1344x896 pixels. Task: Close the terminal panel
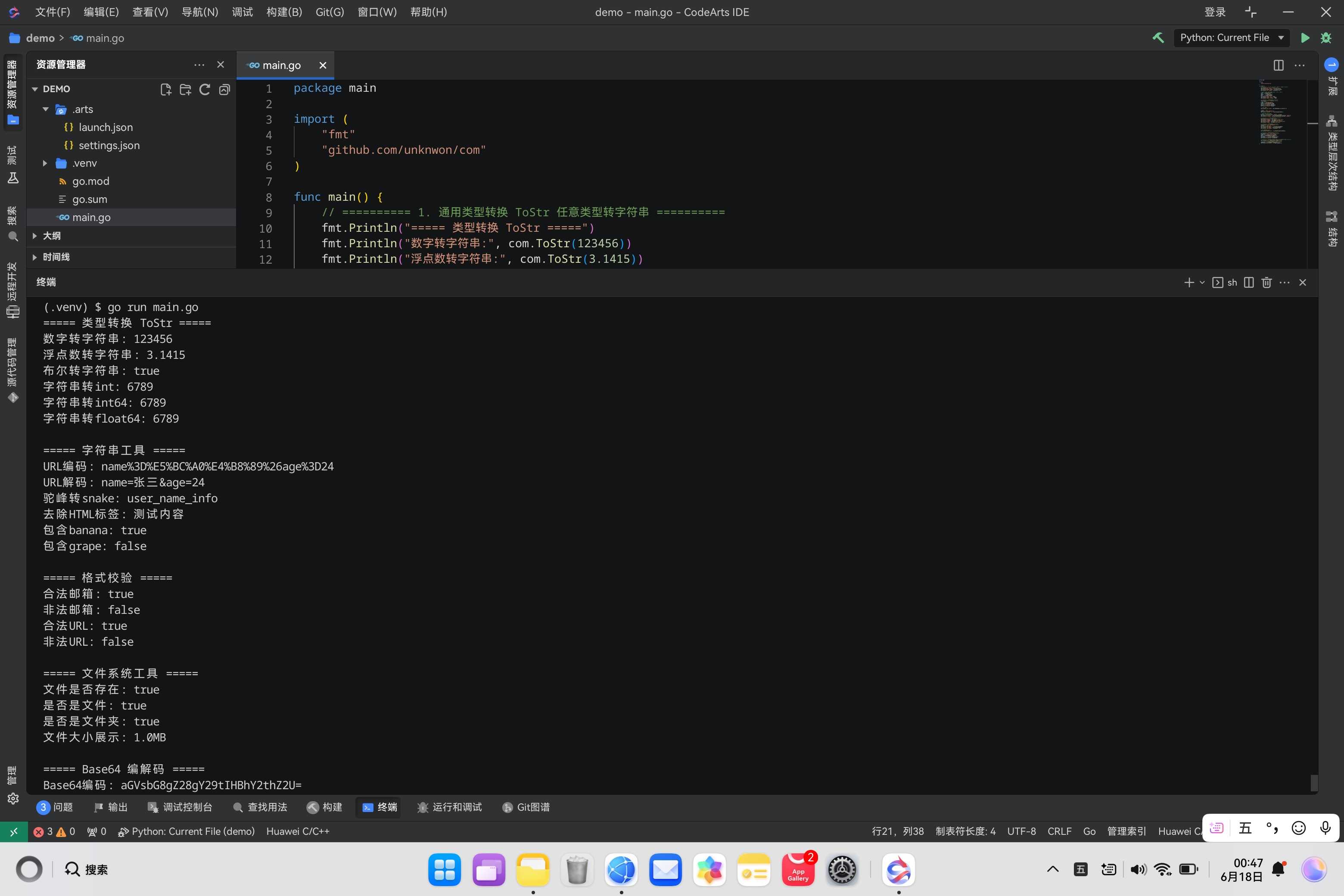click(1303, 282)
